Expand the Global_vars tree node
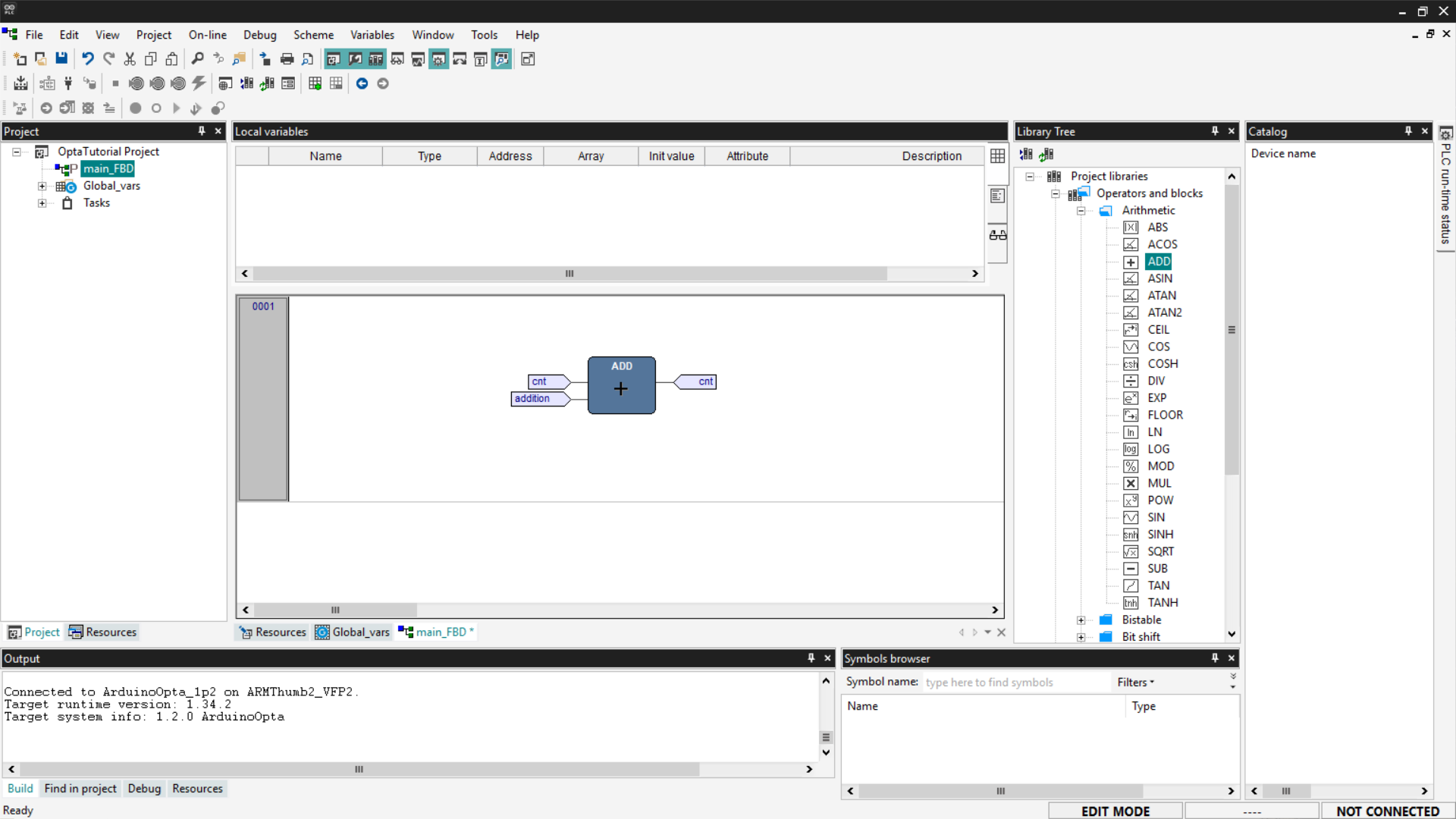This screenshot has width=1456, height=819. coord(42,186)
